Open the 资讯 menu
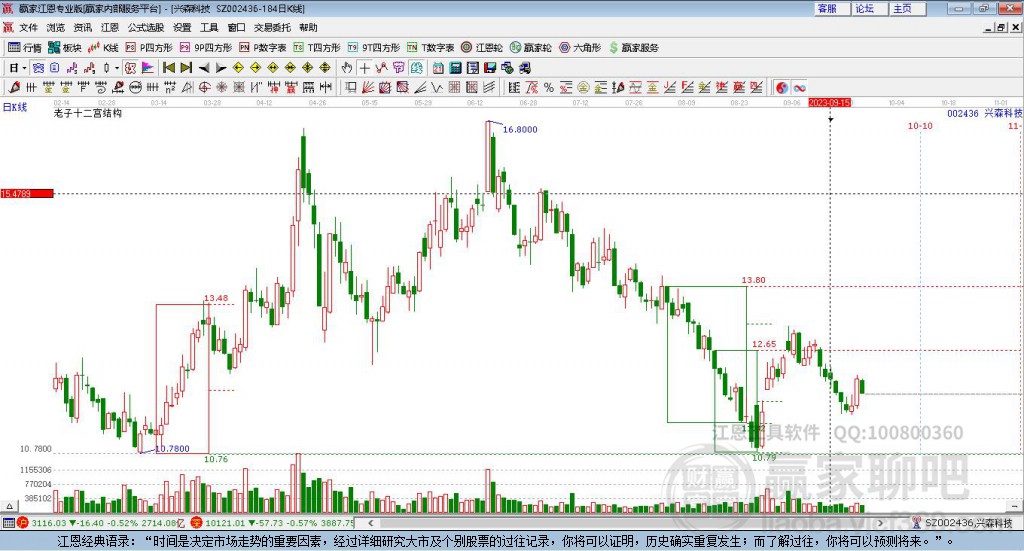The image size is (1024, 551). [x=82, y=27]
